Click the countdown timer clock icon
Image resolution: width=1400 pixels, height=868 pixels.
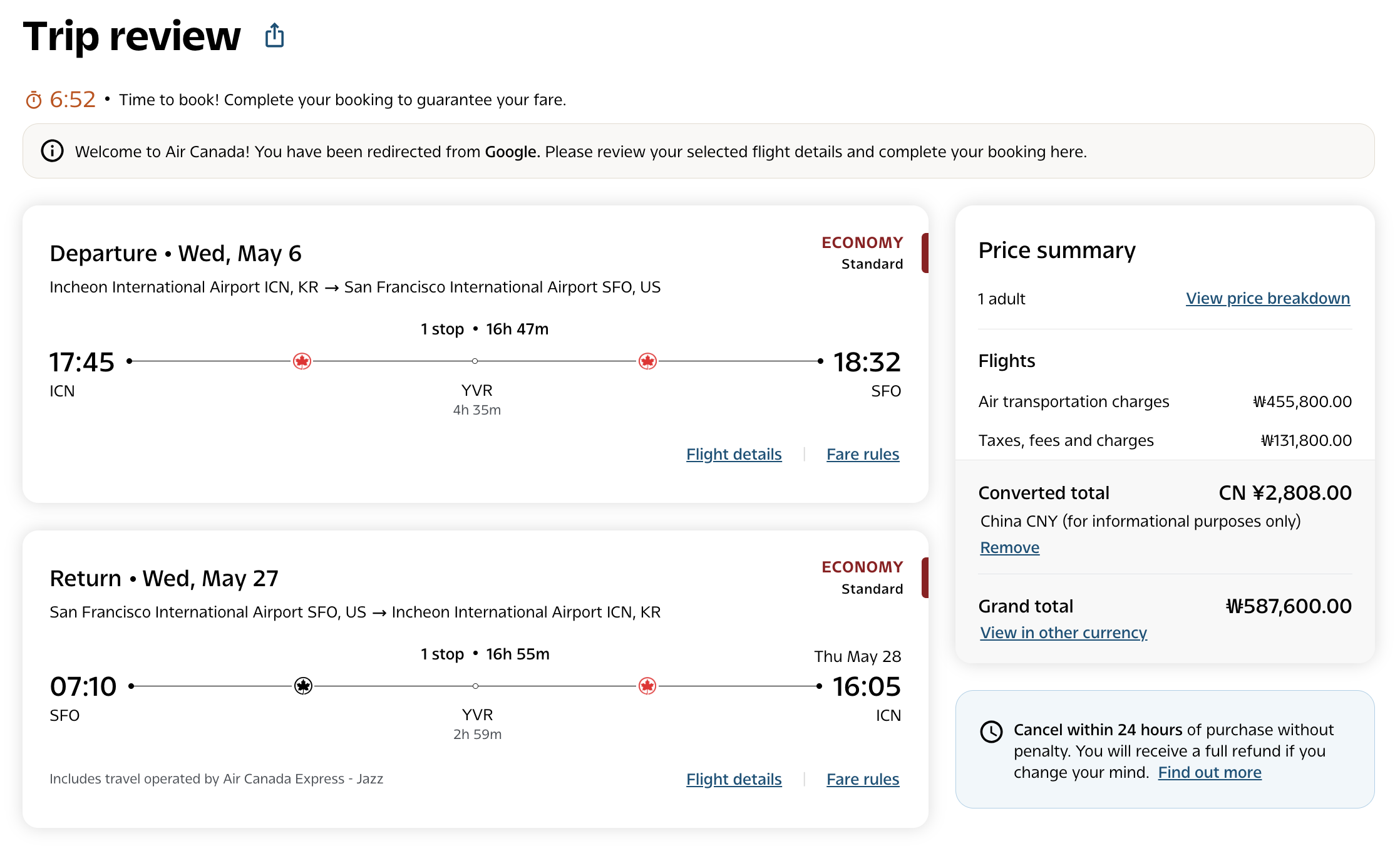(x=34, y=100)
